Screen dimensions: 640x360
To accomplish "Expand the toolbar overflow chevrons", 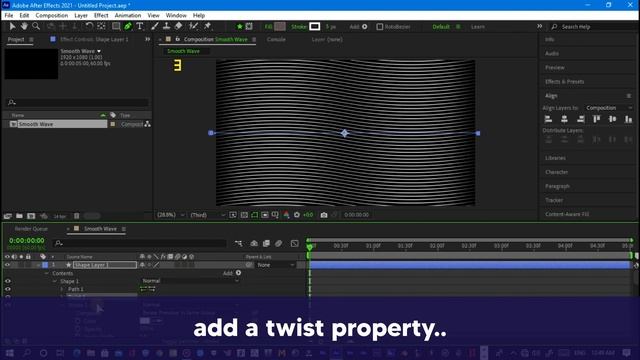I will [540, 26].
